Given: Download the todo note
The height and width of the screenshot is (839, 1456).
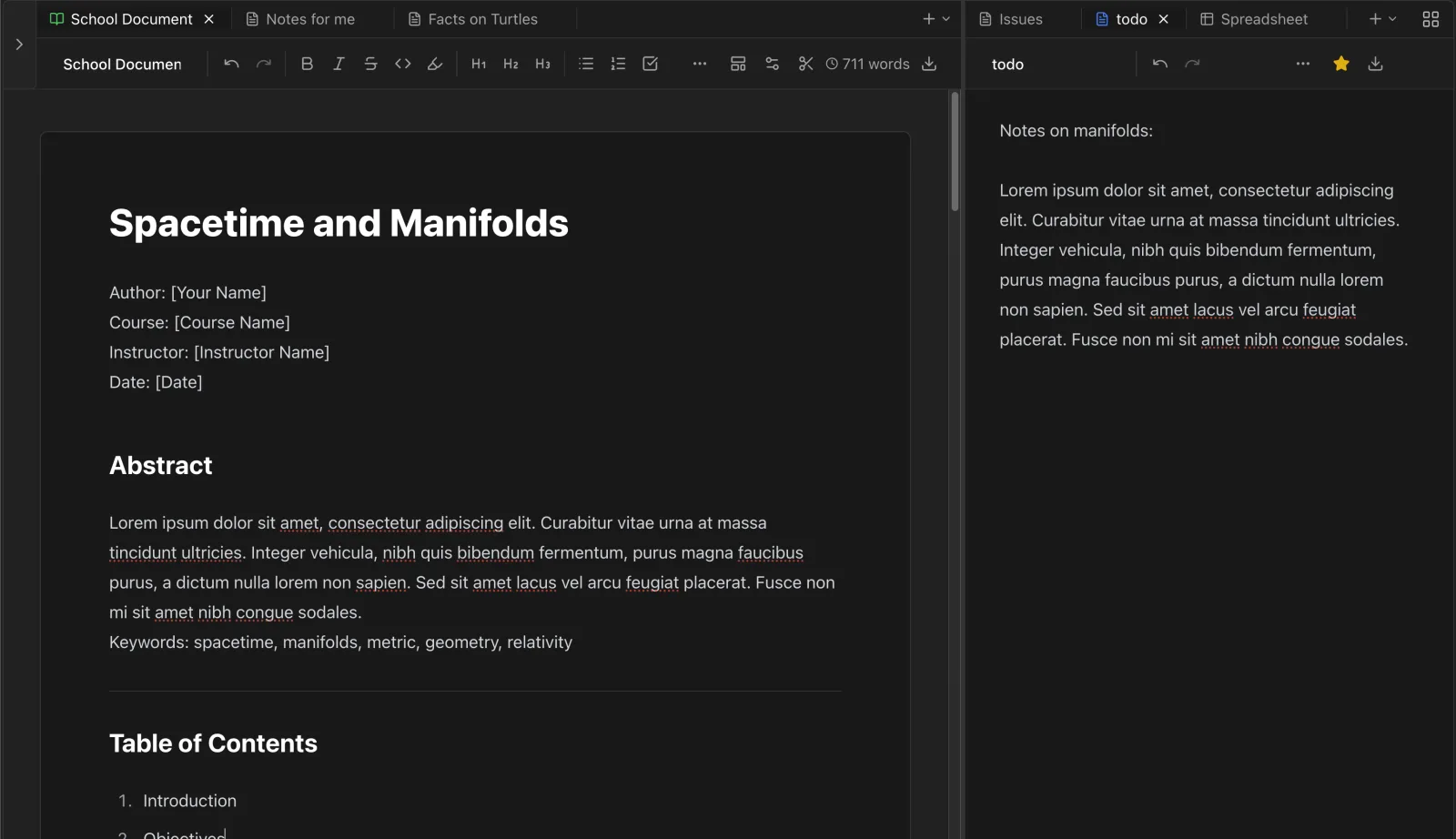Looking at the screenshot, I should [x=1375, y=64].
